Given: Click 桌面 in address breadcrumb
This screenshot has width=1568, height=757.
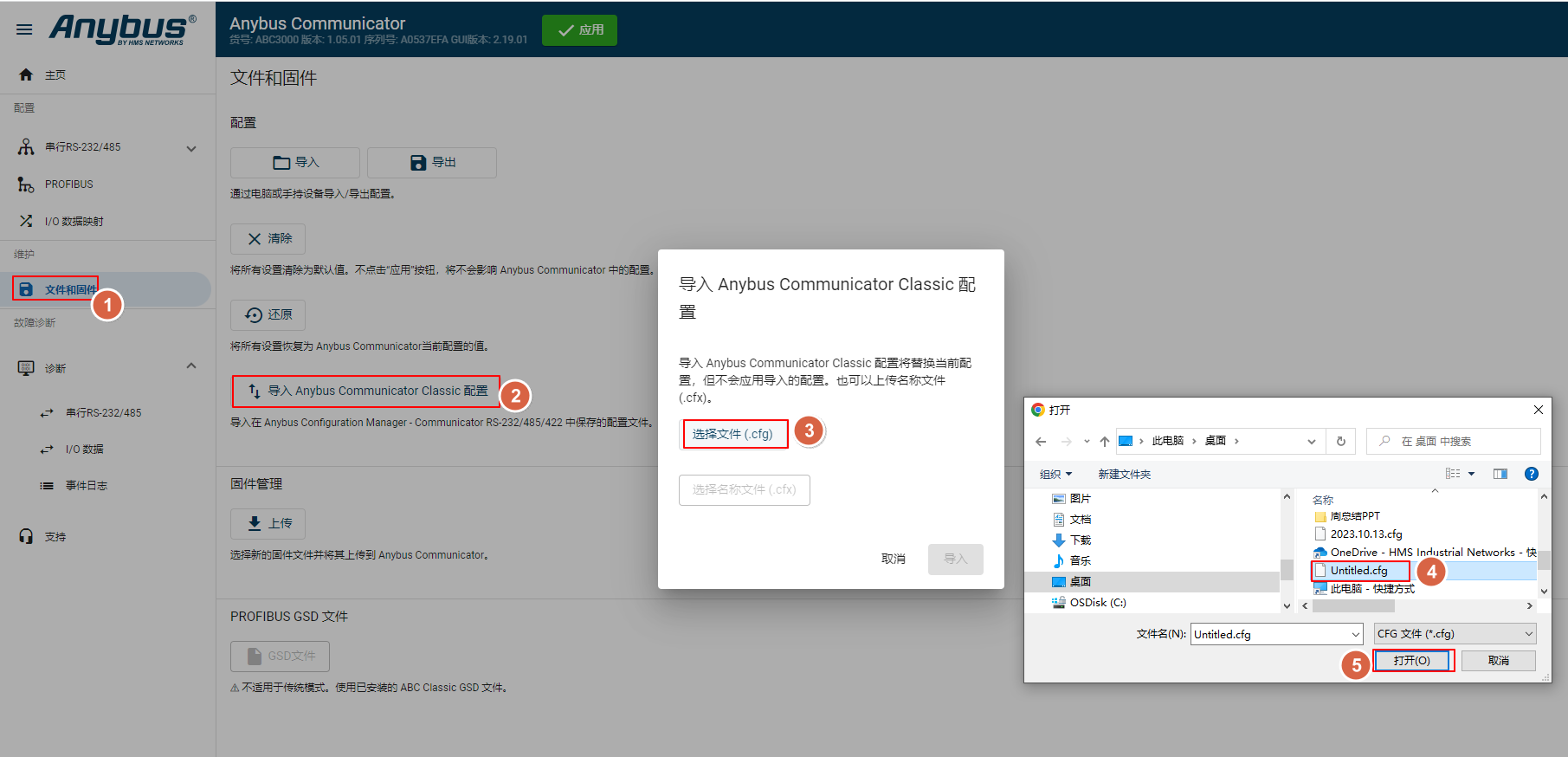Looking at the screenshot, I should (1216, 441).
